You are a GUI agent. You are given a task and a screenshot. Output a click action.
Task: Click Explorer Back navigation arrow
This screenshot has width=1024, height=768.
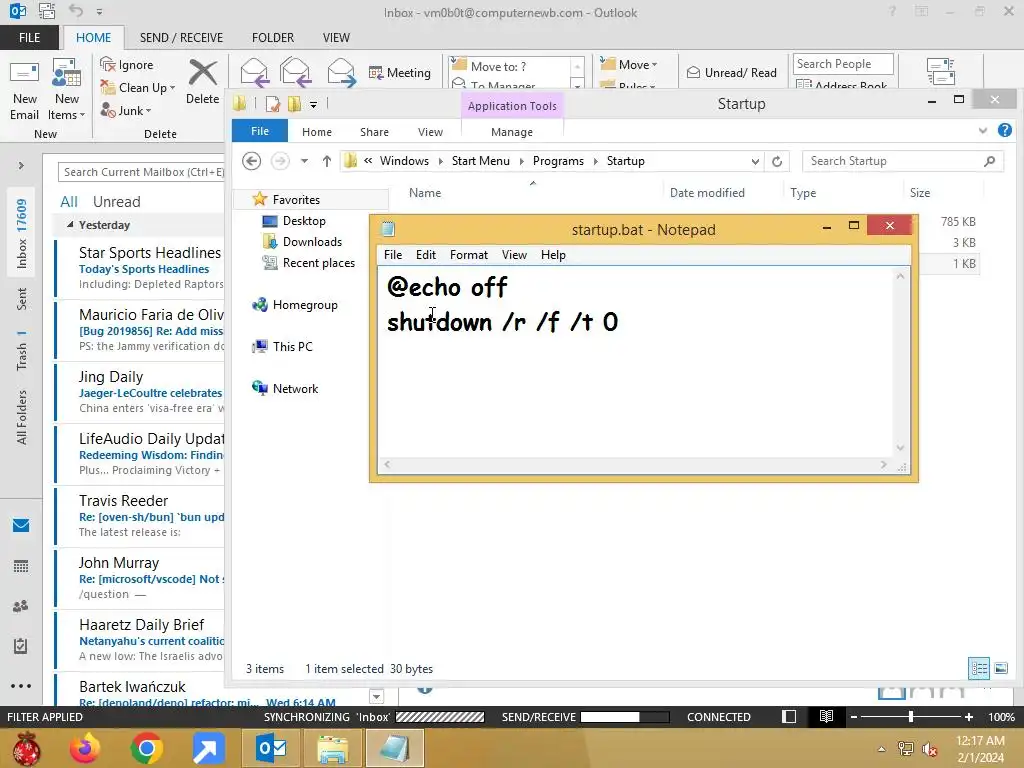tap(251, 161)
